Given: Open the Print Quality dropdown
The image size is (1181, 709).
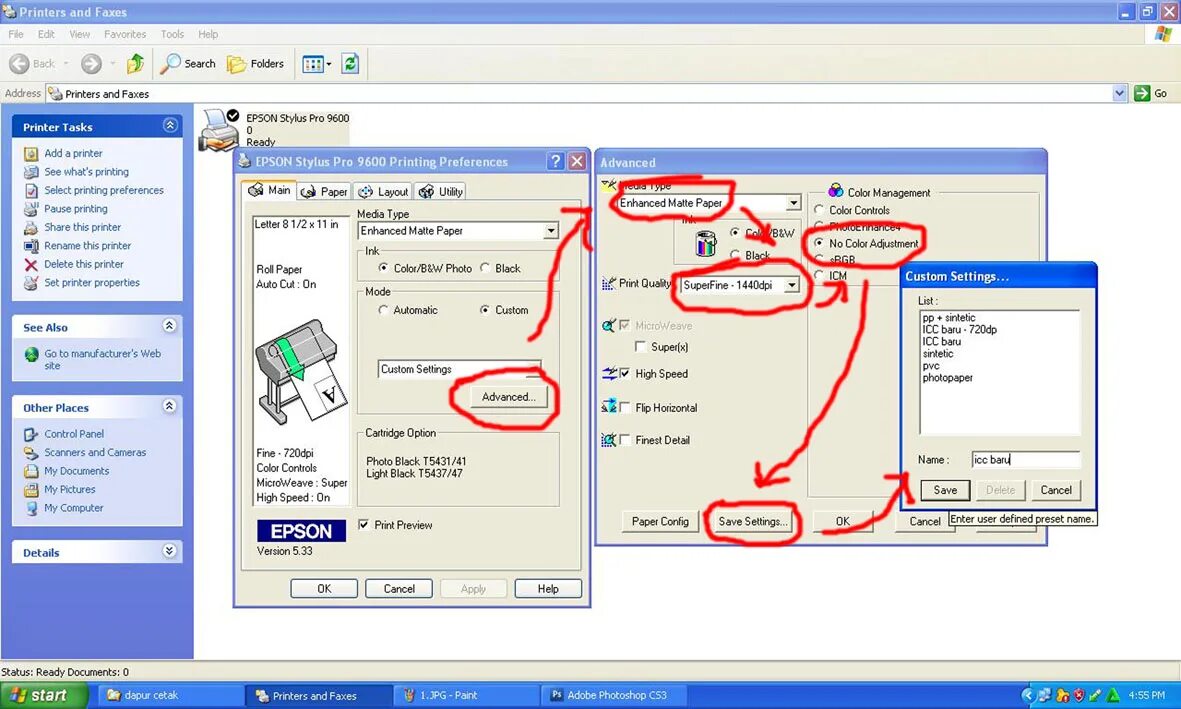Looking at the screenshot, I should [792, 285].
